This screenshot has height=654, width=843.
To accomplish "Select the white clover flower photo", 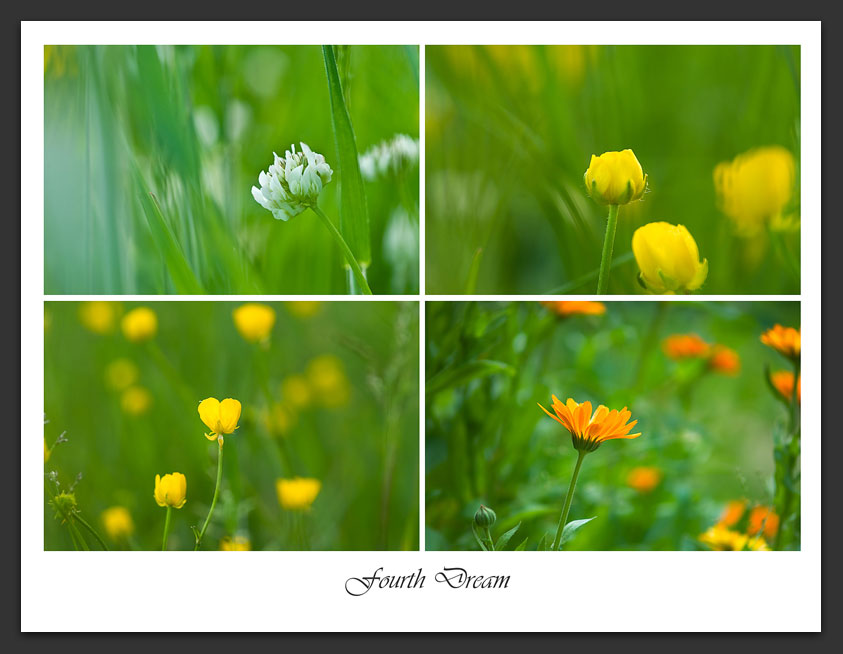I will tap(231, 169).
